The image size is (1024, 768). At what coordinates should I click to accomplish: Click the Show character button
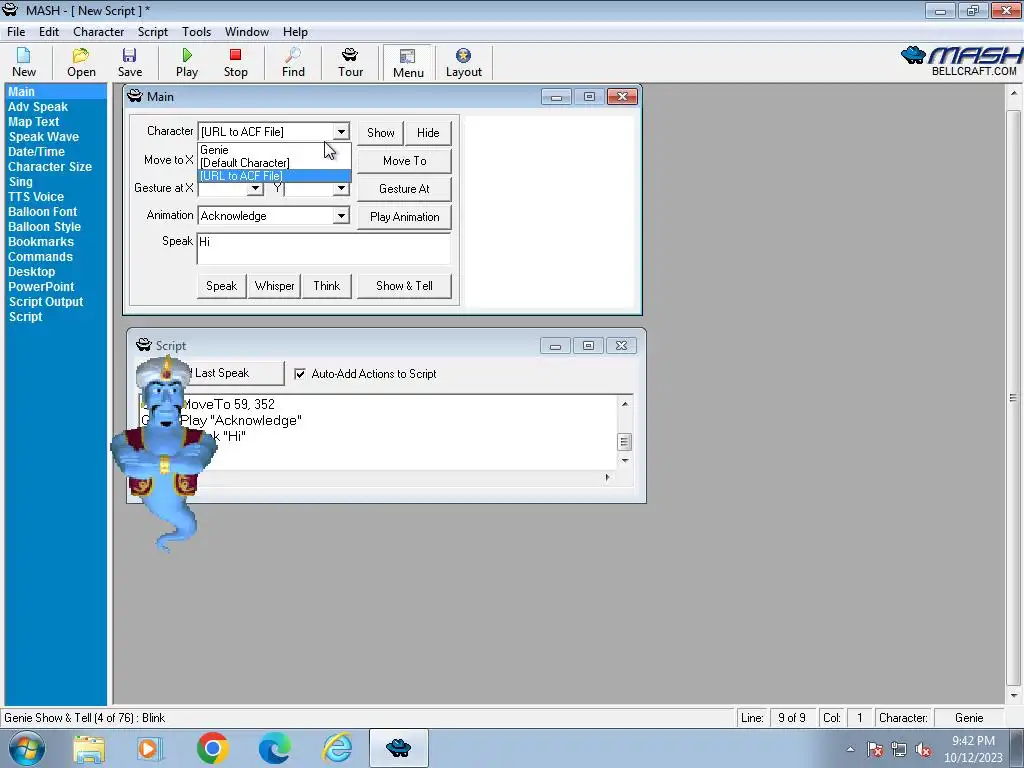click(381, 133)
